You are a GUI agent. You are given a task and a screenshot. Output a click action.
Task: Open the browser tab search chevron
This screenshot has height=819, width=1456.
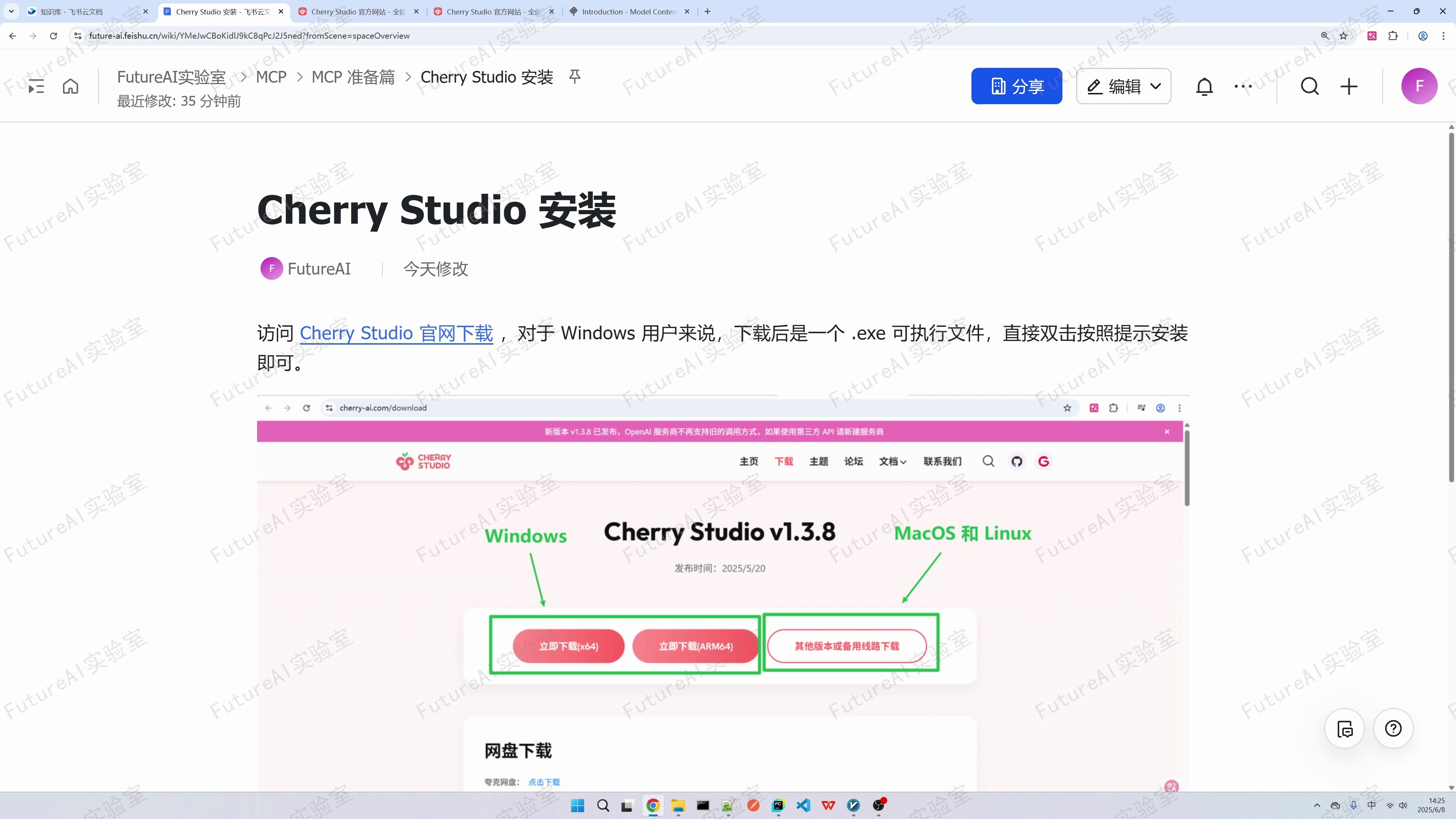(11, 11)
